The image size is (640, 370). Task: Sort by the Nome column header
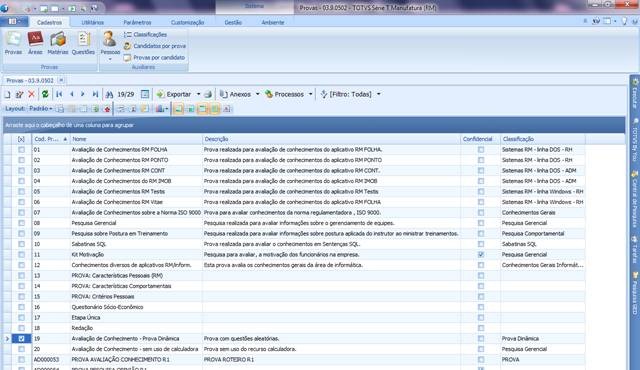tap(136, 139)
